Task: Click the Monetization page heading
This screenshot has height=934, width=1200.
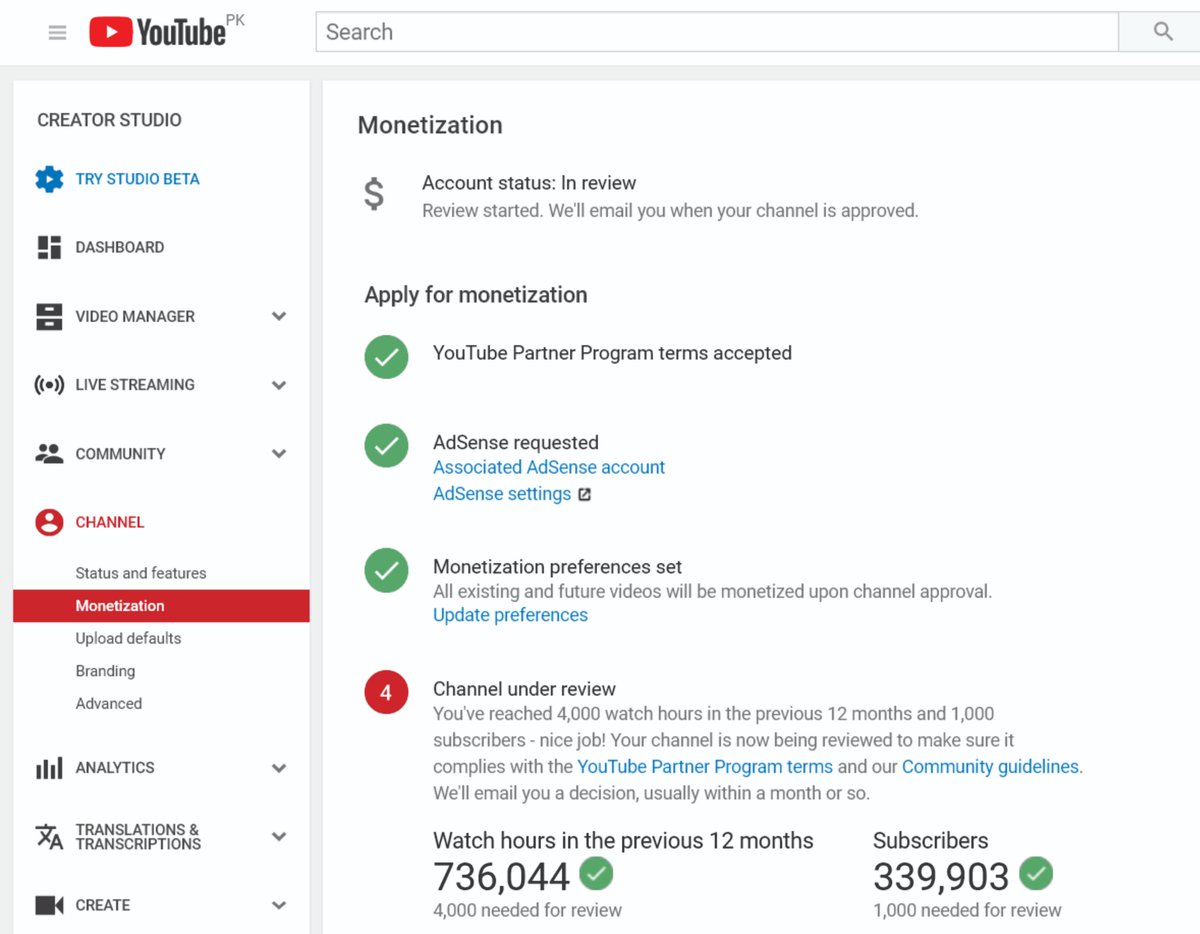Action: (x=430, y=125)
